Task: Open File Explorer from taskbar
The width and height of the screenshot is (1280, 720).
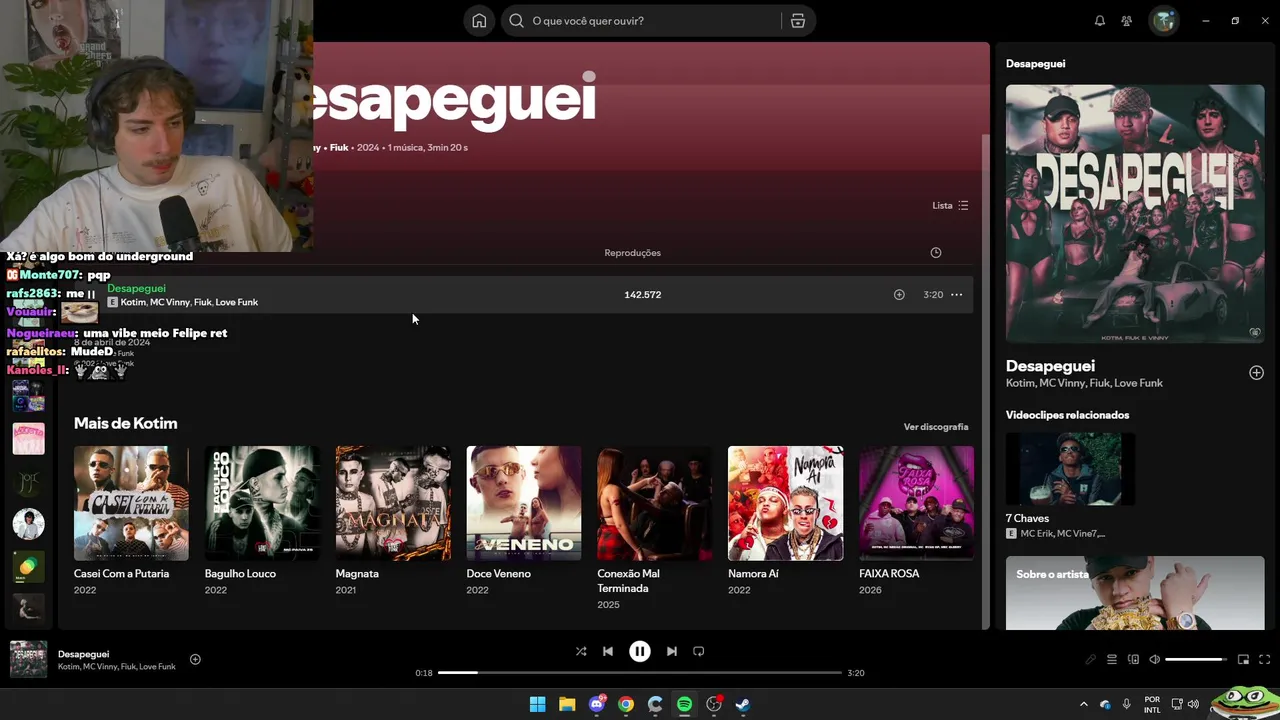Action: (x=567, y=704)
